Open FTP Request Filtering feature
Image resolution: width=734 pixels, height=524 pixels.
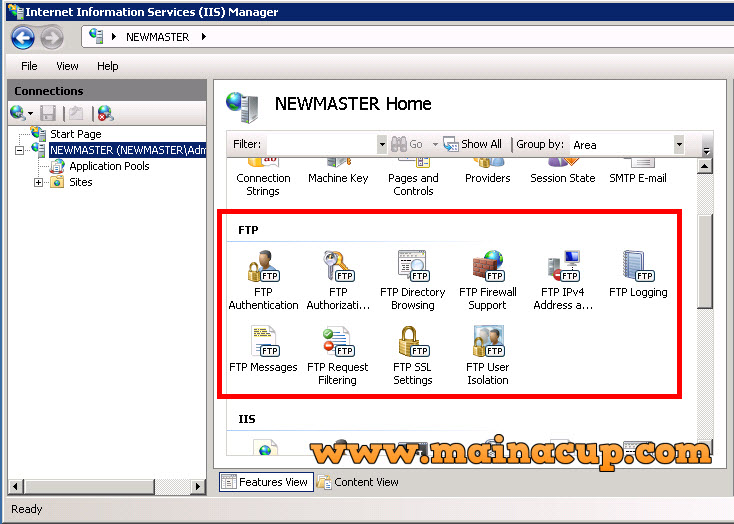338,354
